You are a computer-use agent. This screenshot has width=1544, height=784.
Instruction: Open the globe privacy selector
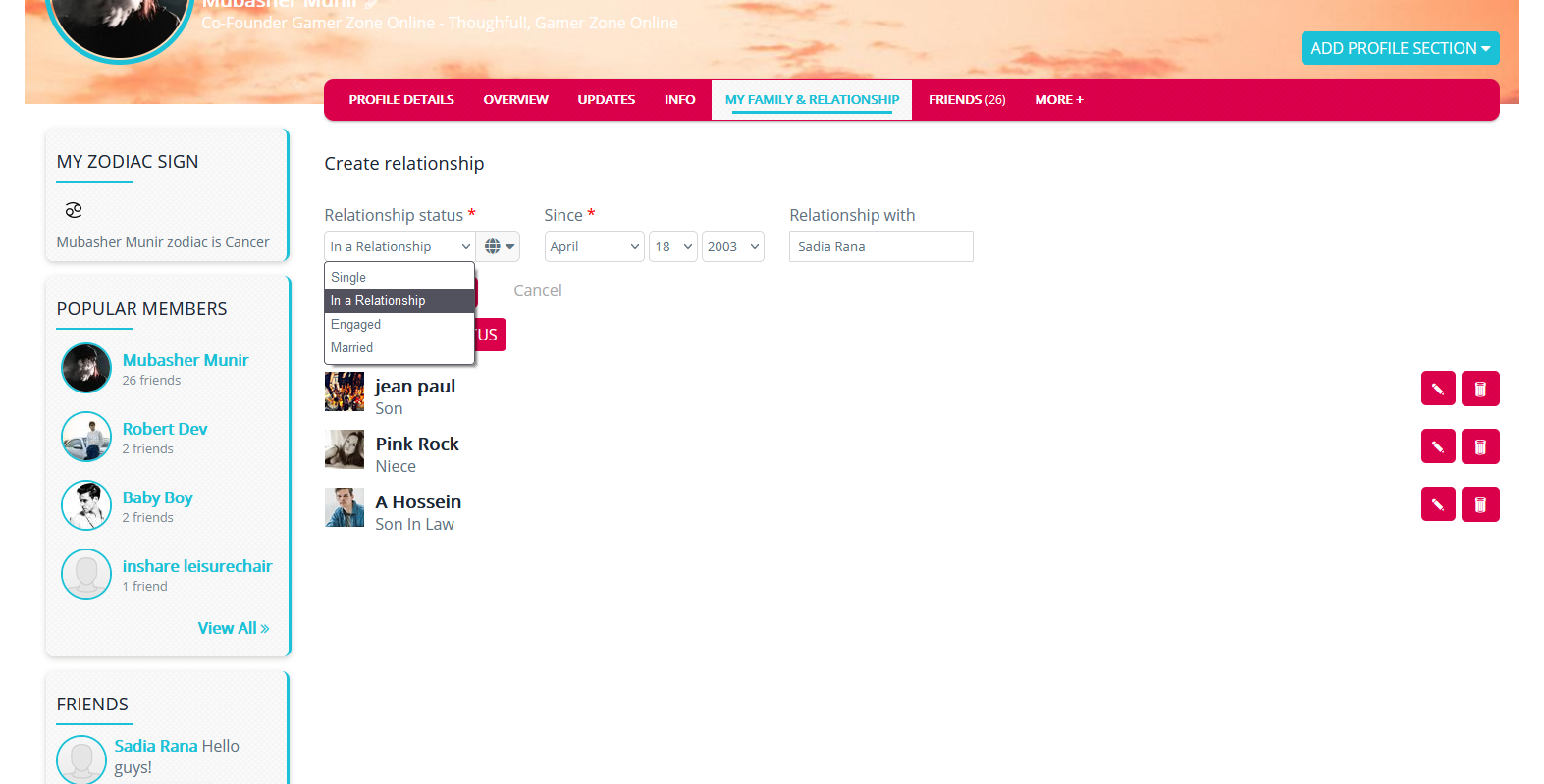click(499, 246)
